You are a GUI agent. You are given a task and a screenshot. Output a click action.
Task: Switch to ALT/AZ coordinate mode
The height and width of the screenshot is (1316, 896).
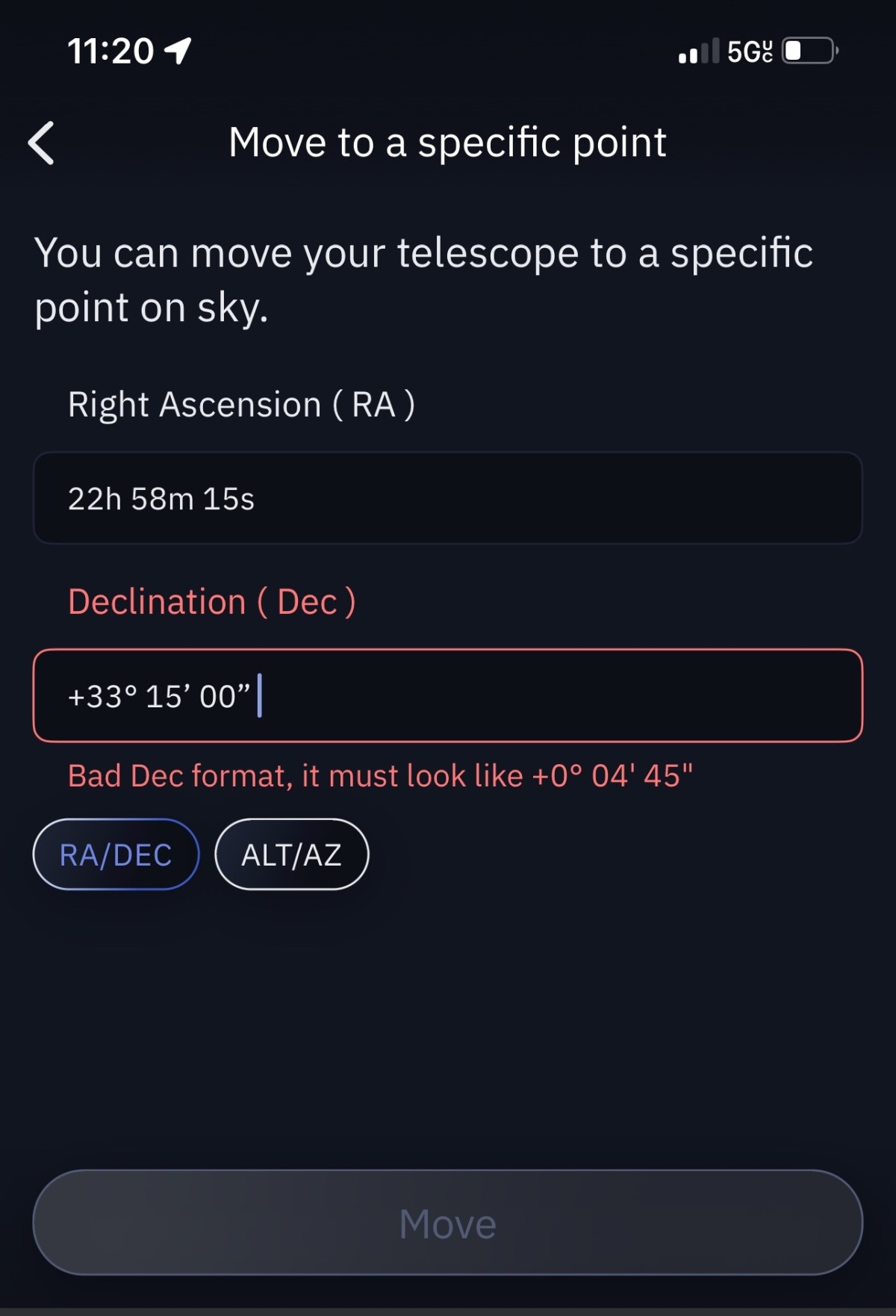tap(292, 854)
